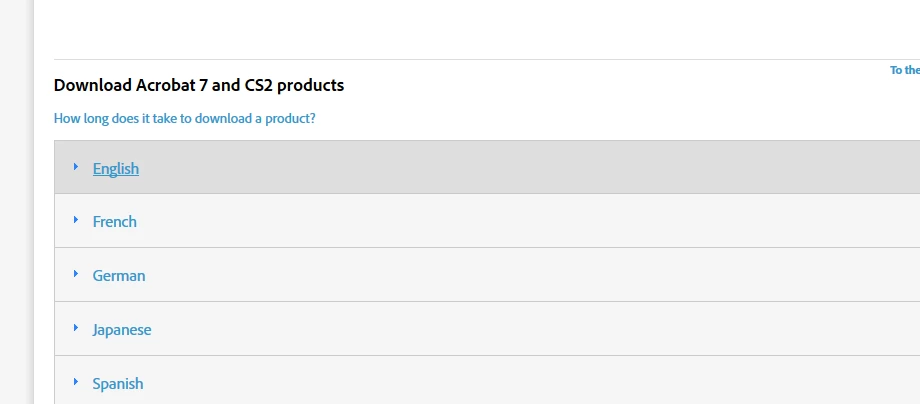Click the 'Download Acrobat 7 and CS2 products' heading
Image resolution: width=920 pixels, height=404 pixels.
(x=199, y=86)
